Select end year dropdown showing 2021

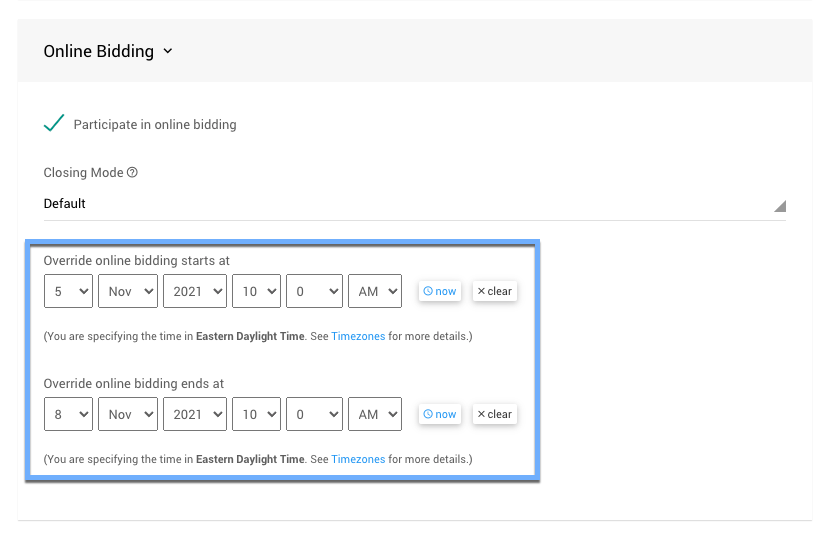[x=195, y=414]
